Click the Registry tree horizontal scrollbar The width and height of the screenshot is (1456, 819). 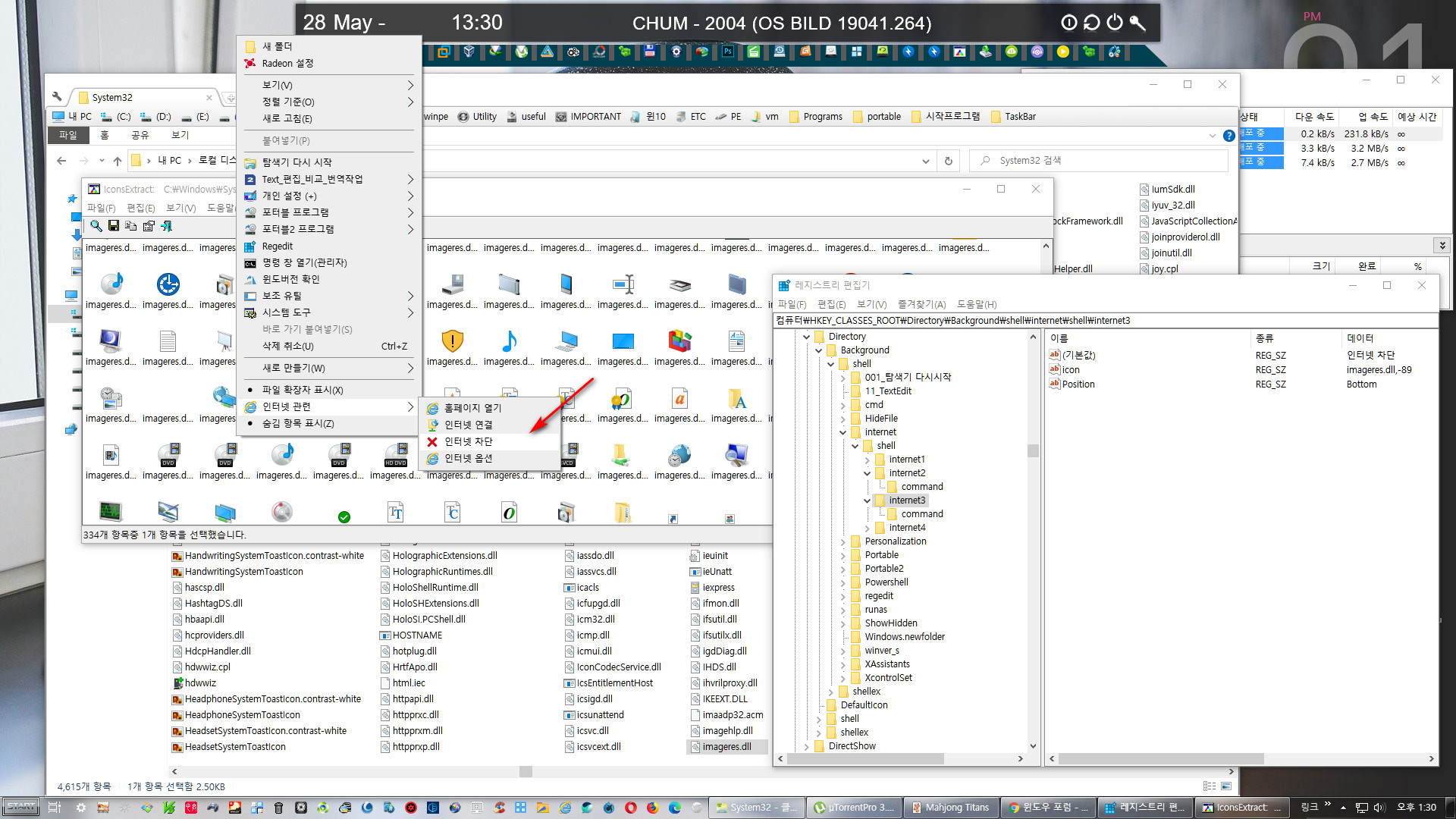coord(899,758)
